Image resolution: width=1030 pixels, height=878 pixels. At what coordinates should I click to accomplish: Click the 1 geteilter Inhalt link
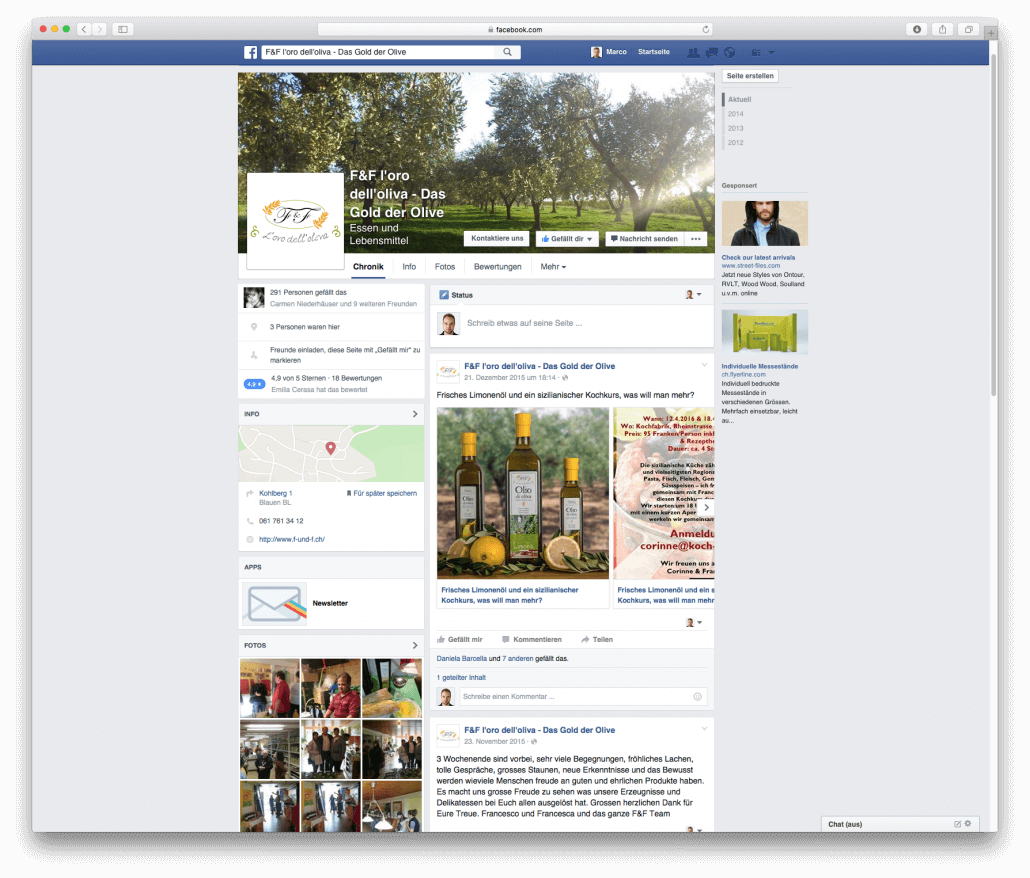pos(461,678)
